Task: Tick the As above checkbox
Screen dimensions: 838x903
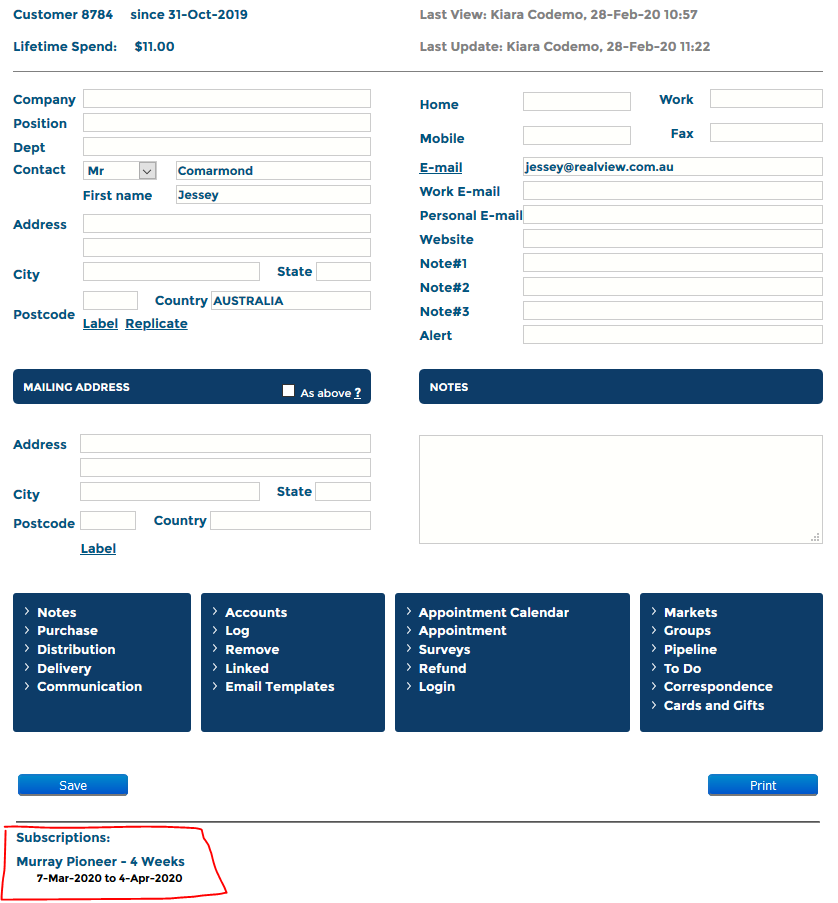Action: point(289,391)
